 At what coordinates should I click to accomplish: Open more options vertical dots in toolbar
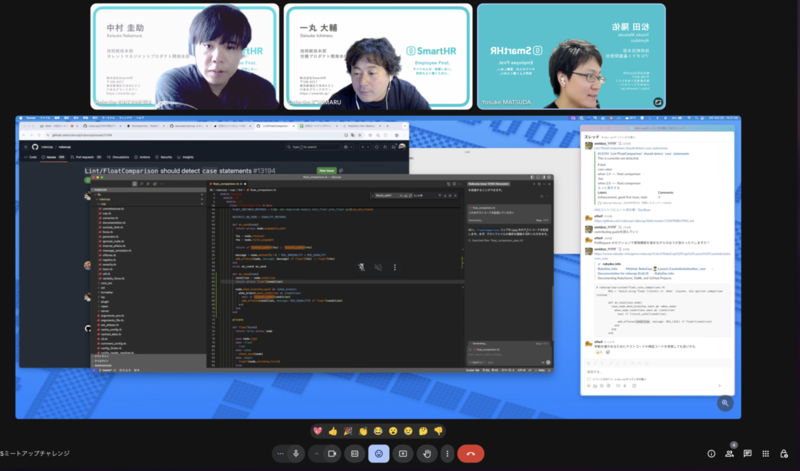point(447,454)
